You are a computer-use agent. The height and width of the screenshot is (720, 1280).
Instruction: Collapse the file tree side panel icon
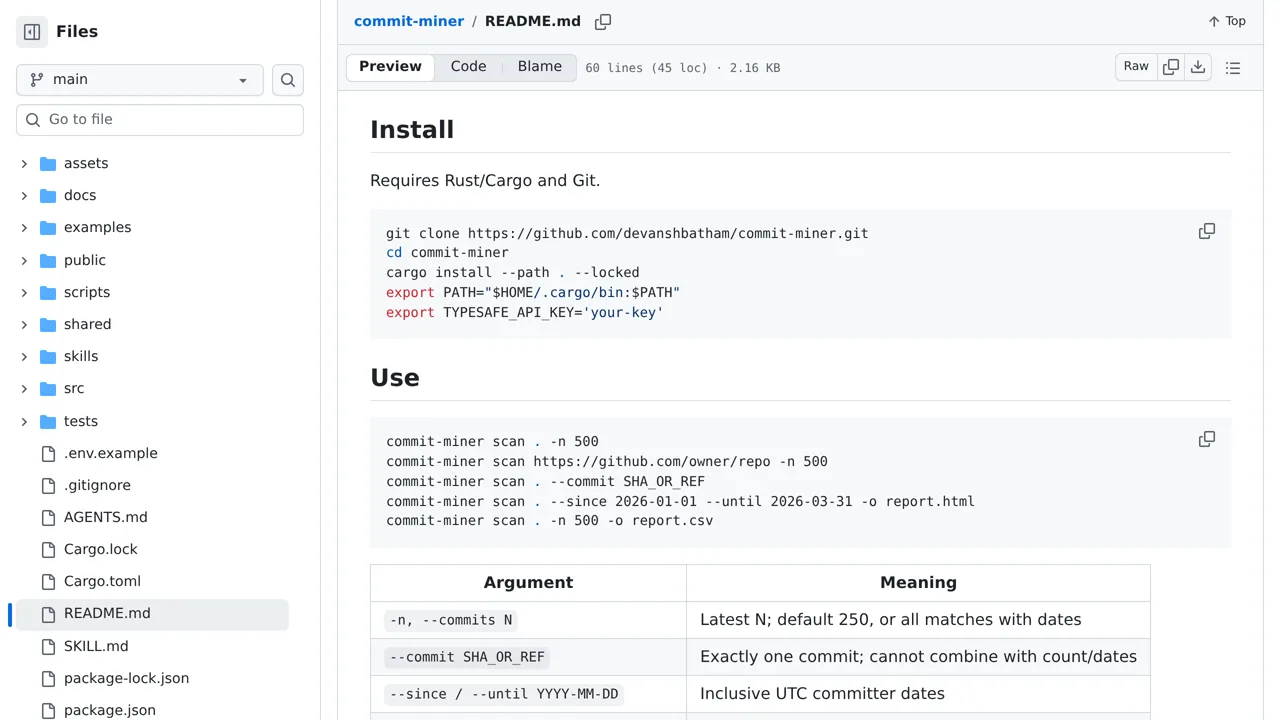[32, 32]
